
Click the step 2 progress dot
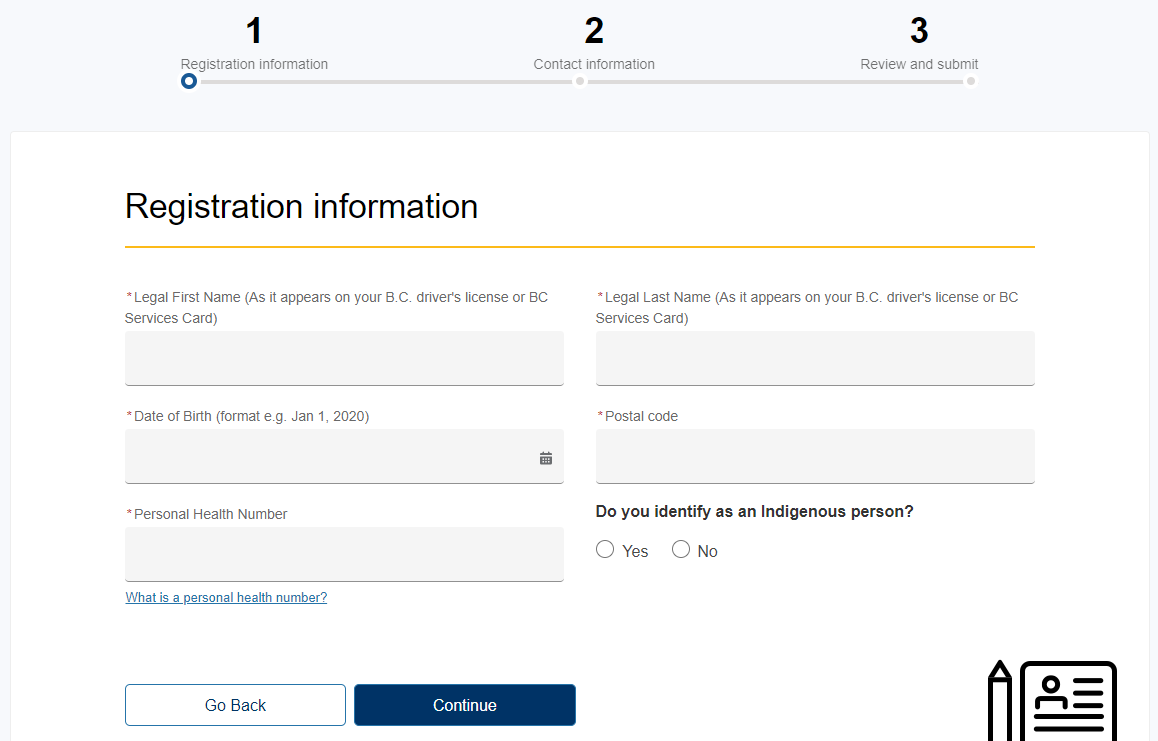[580, 81]
